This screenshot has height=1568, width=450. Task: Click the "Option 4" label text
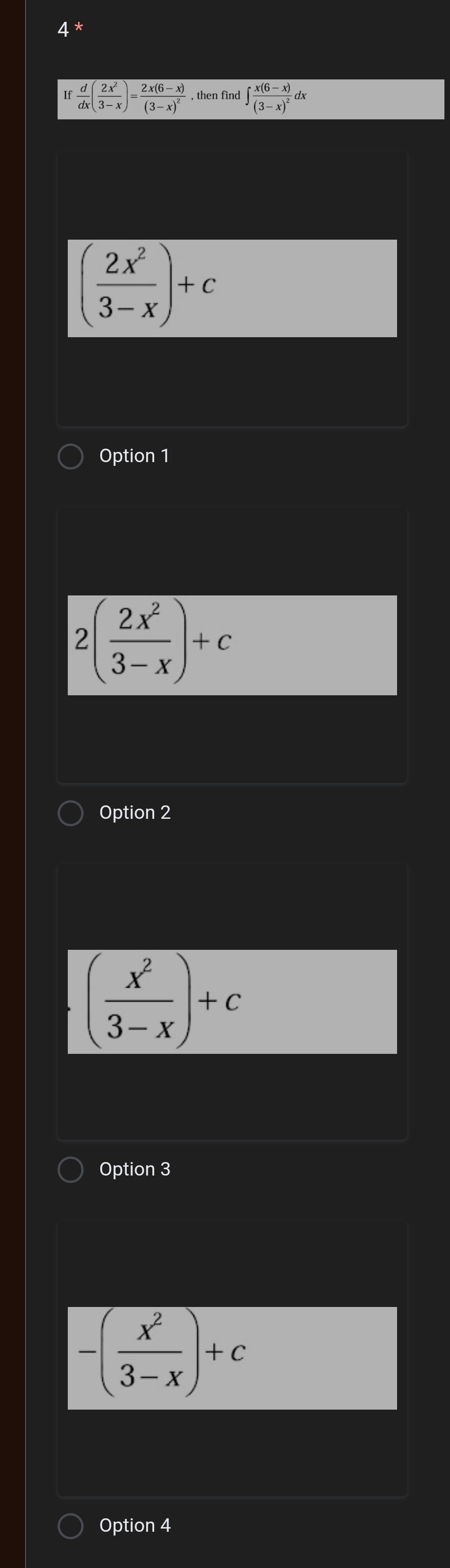135,1525
